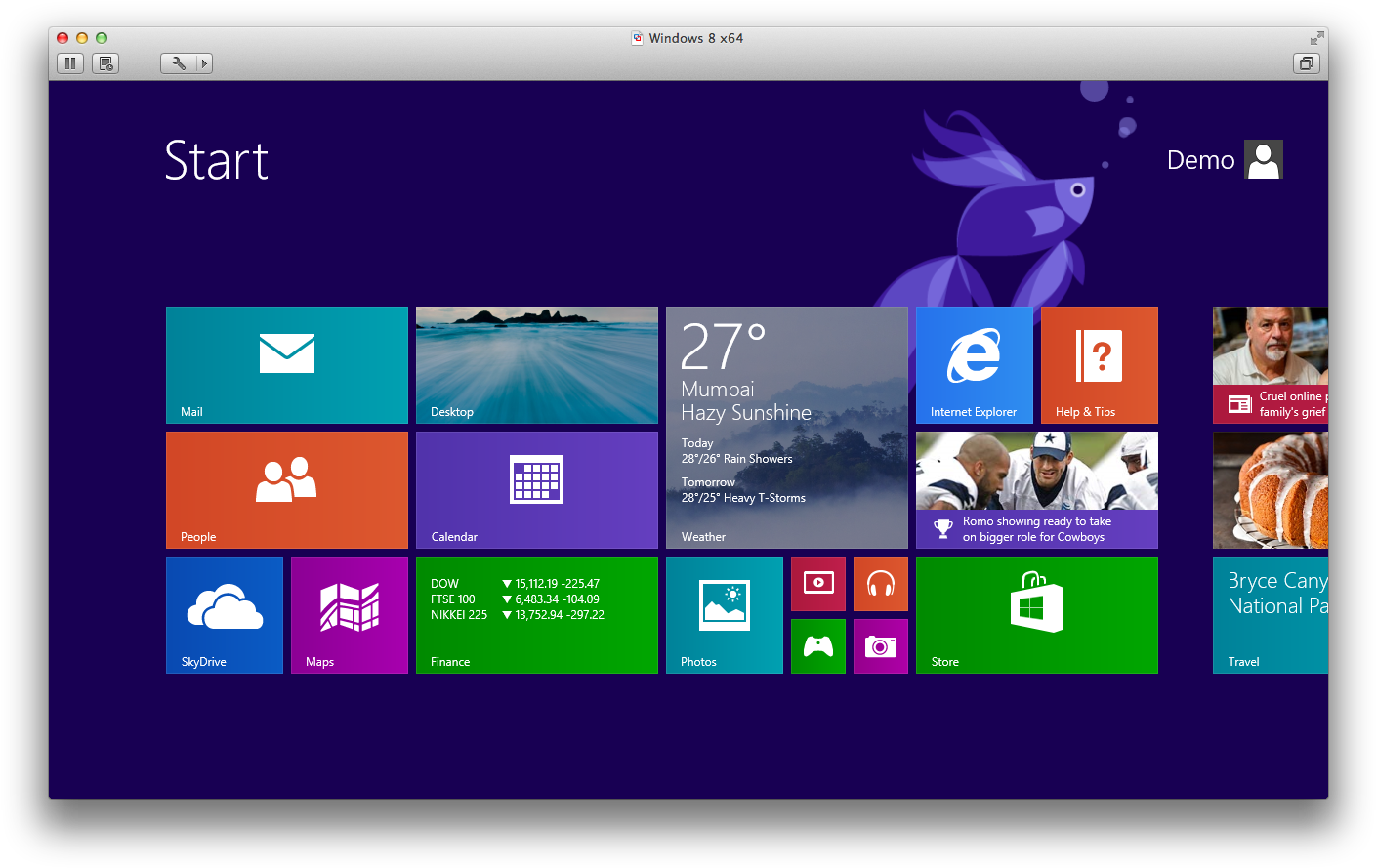Screen dimensions: 1376x868
Task: Click Tomorrow forecast text in Weather
Action: [x=743, y=490]
